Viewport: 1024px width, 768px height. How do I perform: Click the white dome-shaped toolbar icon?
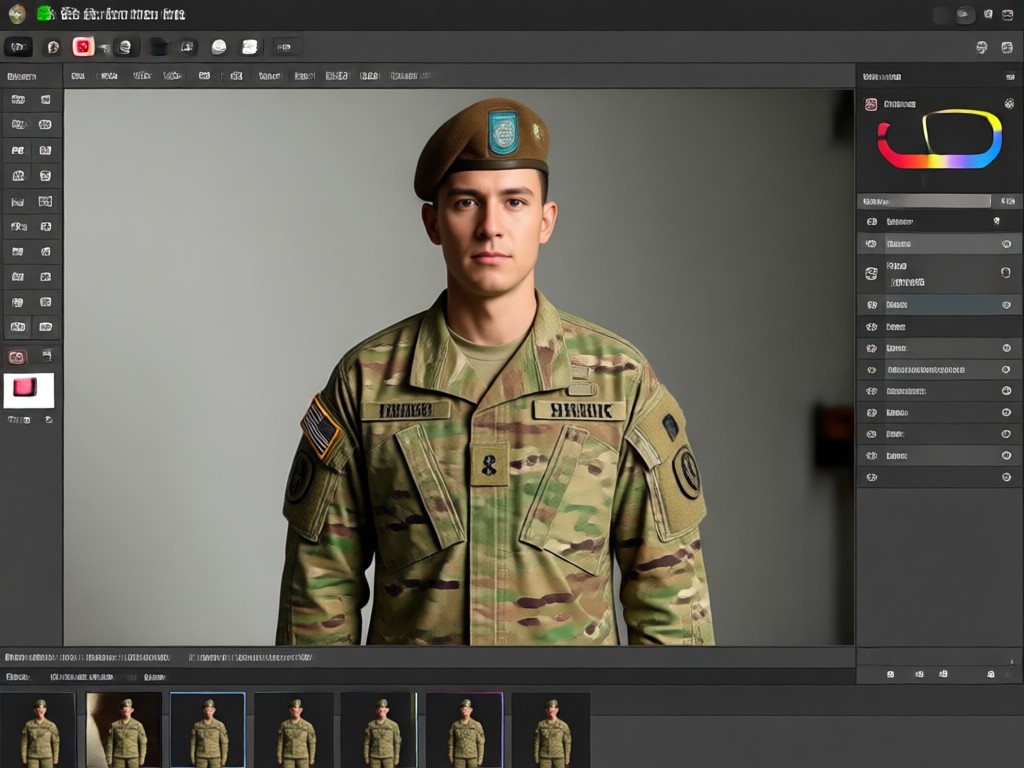coord(219,47)
